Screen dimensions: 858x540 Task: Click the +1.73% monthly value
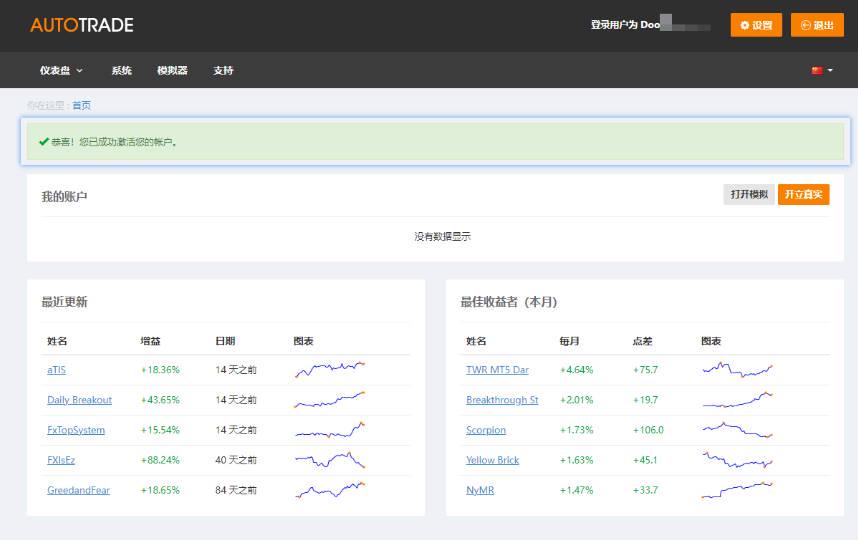[x=577, y=430]
